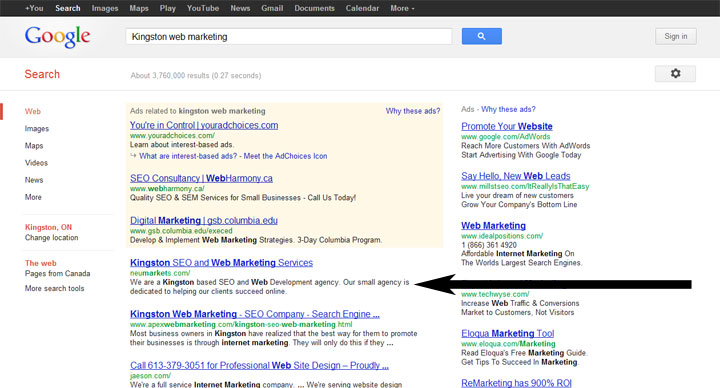Click the www.gsb.columbia.edu/execed URL

(181, 231)
